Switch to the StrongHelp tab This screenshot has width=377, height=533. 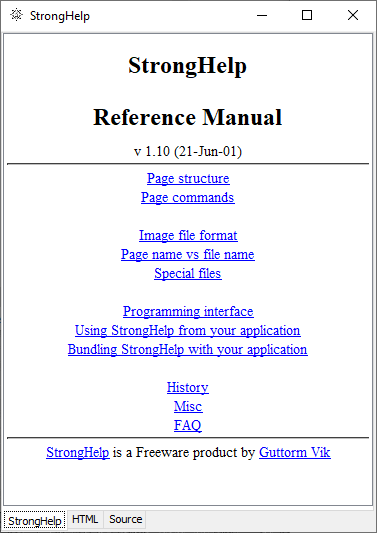35,520
